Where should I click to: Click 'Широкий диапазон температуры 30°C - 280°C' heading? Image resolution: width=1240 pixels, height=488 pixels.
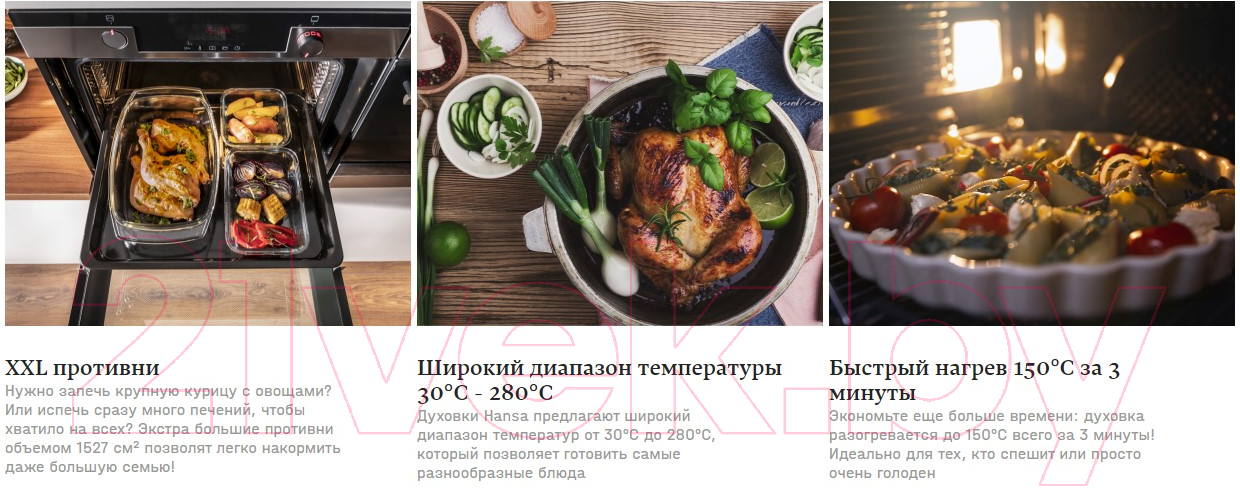coord(599,380)
